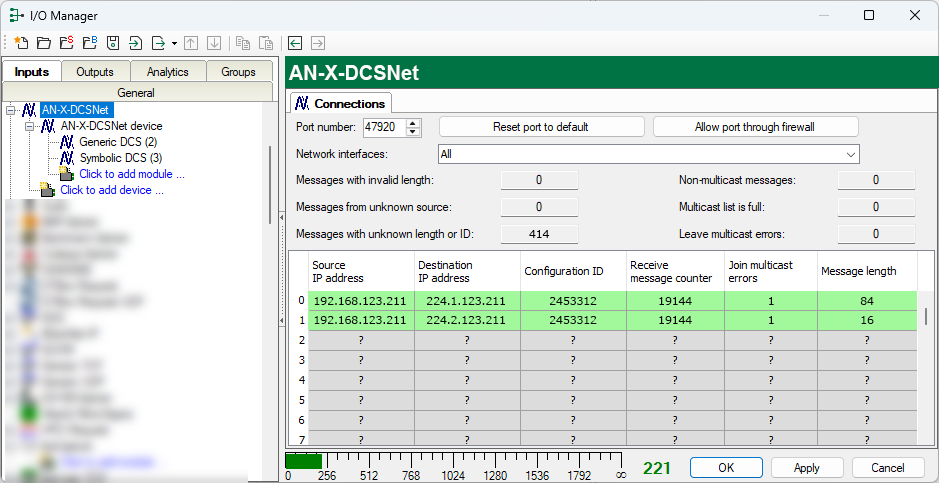This screenshot has width=939, height=483.
Task: Click Messages from unknown source counter
Action: (x=539, y=207)
